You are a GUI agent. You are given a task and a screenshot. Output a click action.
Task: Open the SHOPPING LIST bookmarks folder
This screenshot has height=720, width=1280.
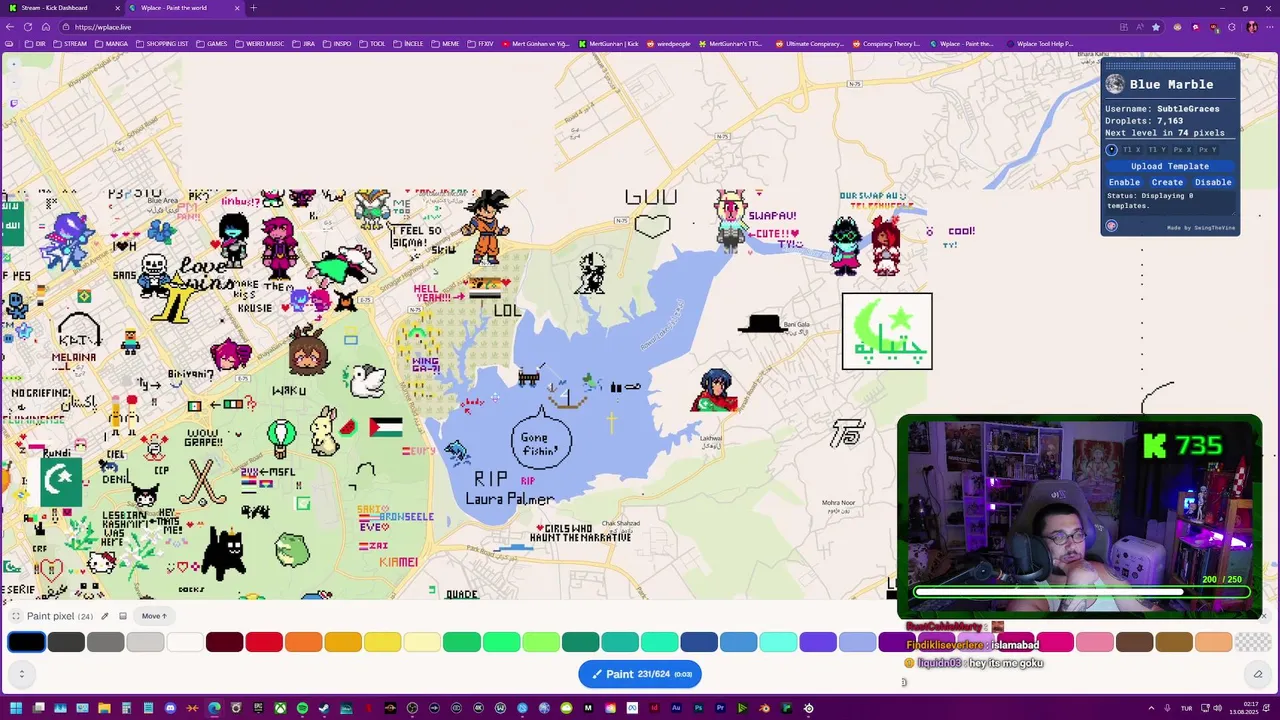[162, 44]
